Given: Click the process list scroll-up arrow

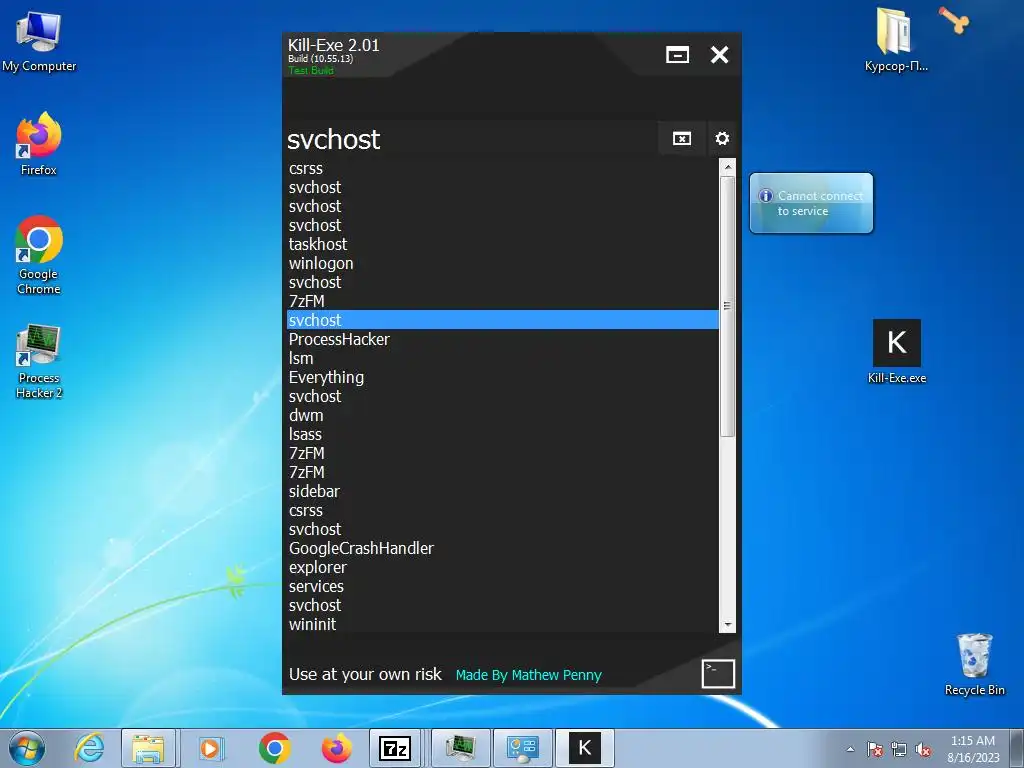Looking at the screenshot, I should click(728, 167).
